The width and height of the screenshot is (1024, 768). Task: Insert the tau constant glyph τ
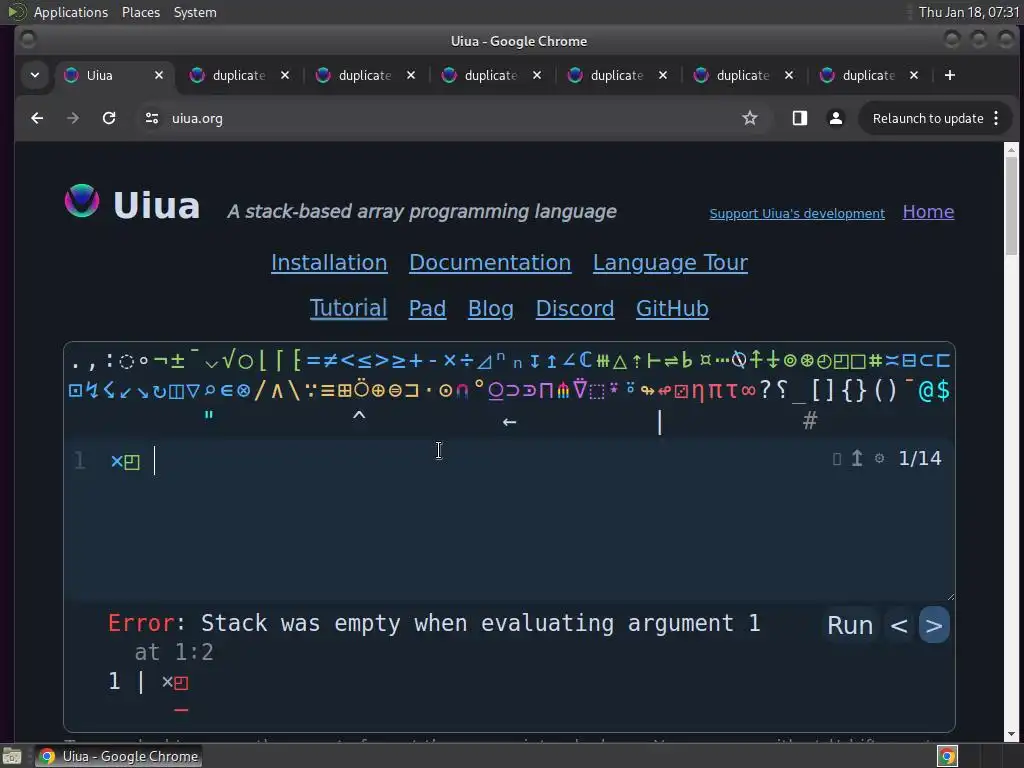[x=731, y=392]
